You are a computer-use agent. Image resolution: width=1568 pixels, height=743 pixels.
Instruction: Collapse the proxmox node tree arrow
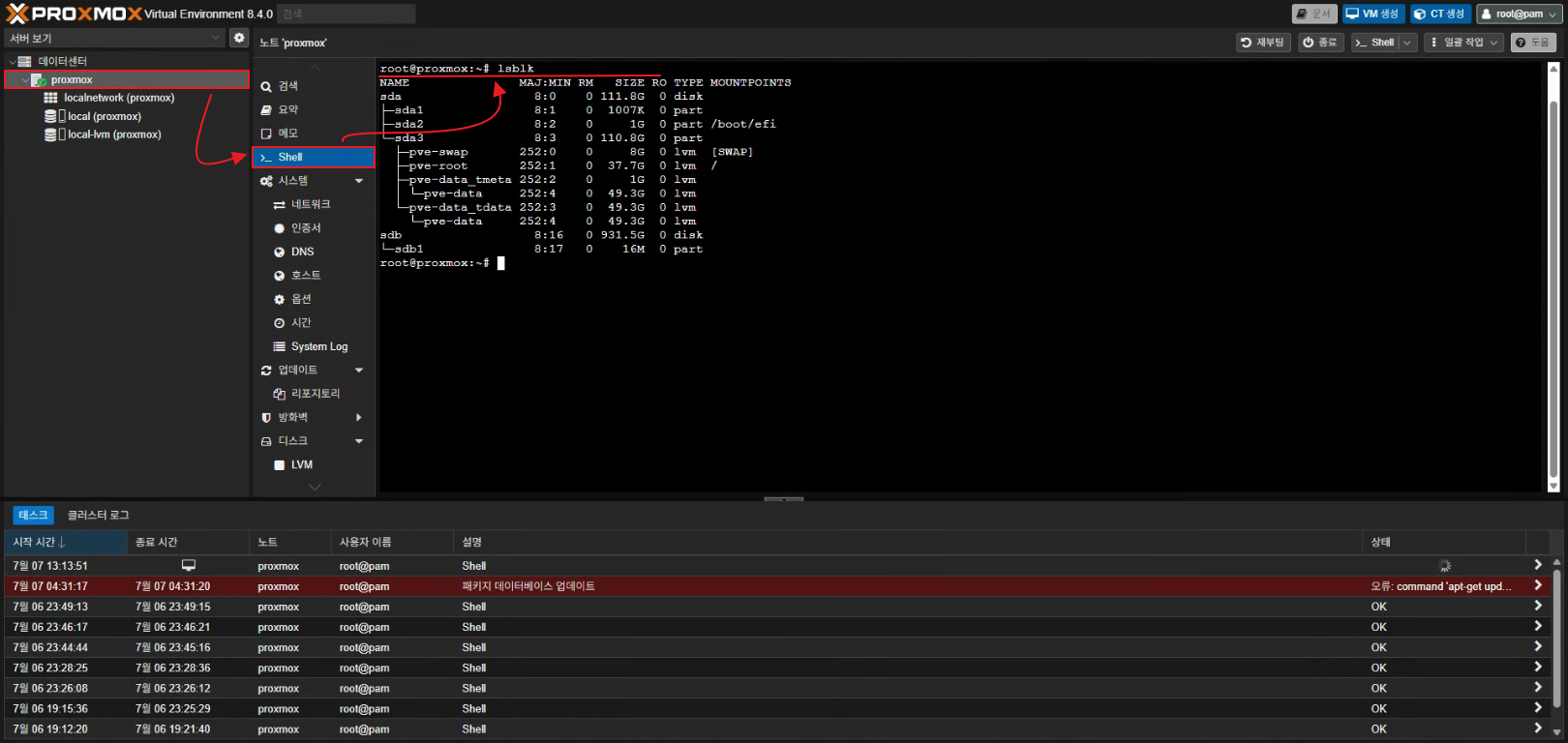(25, 80)
